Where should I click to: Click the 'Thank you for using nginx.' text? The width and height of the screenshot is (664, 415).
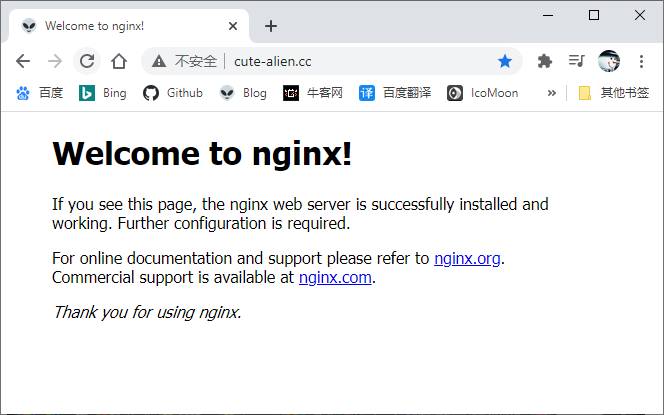tap(147, 313)
